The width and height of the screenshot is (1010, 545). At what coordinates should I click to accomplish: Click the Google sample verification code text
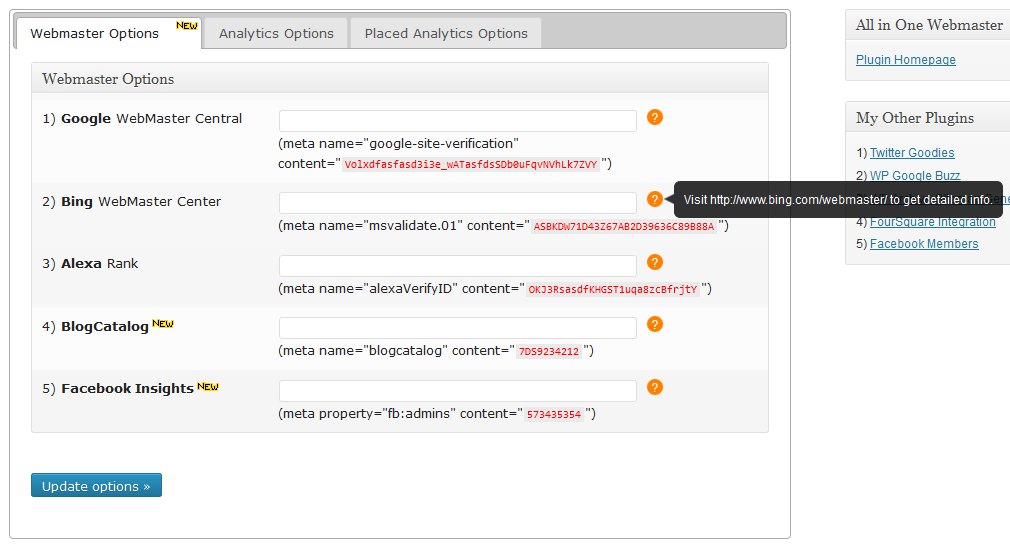[x=470, y=164]
